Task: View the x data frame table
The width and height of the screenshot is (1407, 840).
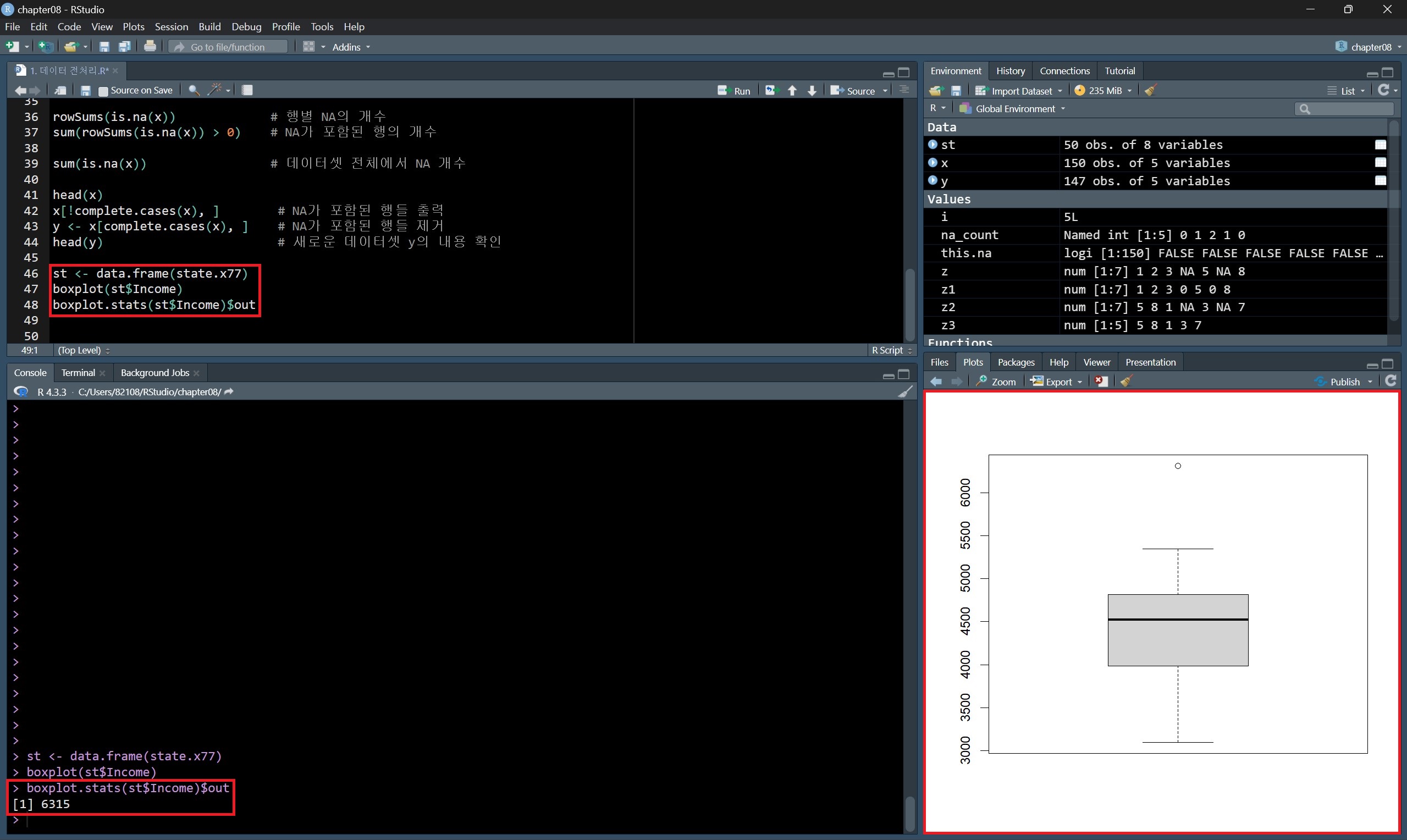Action: [x=1380, y=163]
